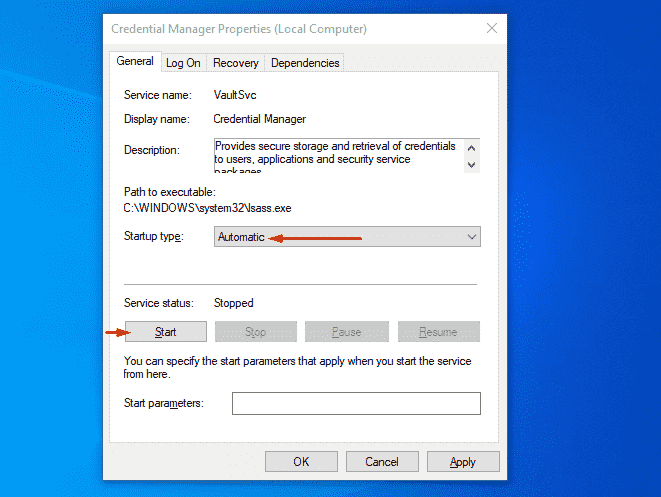Click the disabled Stop button
Viewport: 661px width, 497px height.
coord(256,332)
